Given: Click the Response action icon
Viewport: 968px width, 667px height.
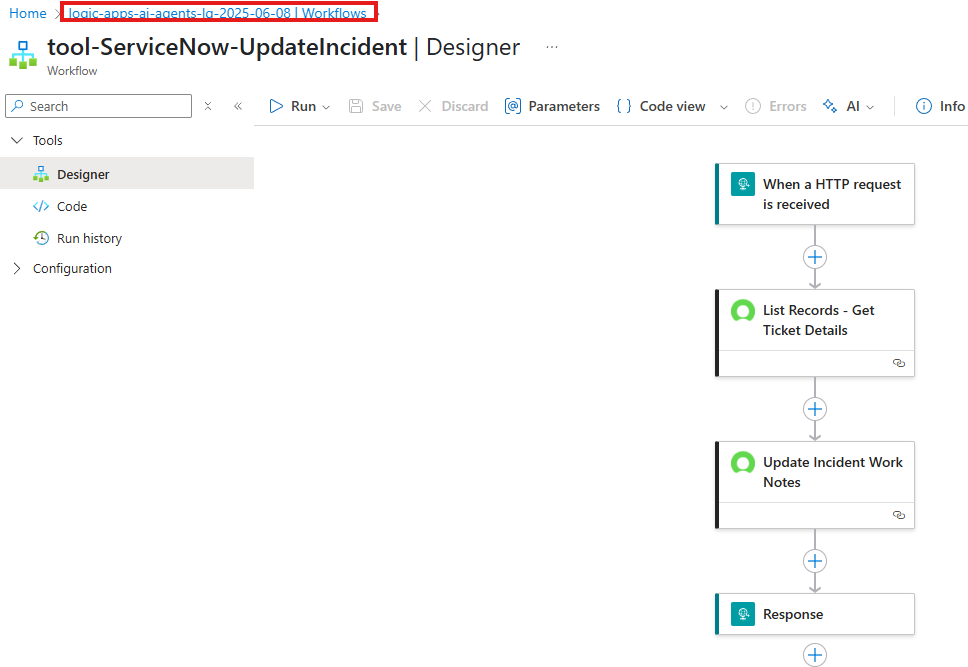Looking at the screenshot, I should 743,614.
